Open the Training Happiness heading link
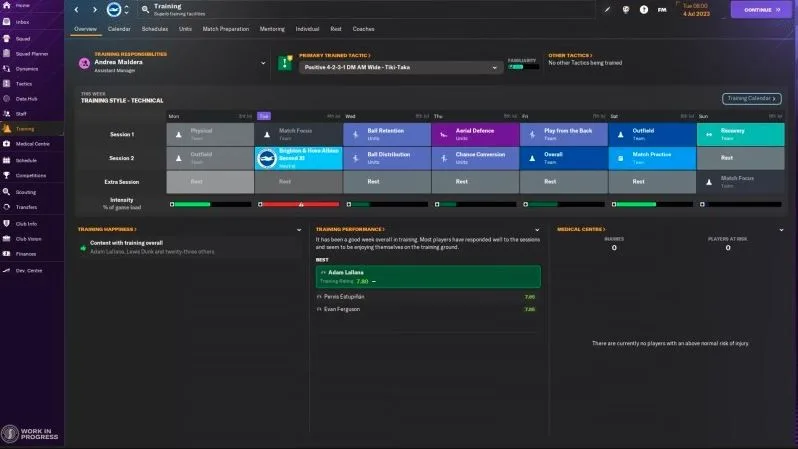Viewport: 798px width, 449px height. click(107, 229)
